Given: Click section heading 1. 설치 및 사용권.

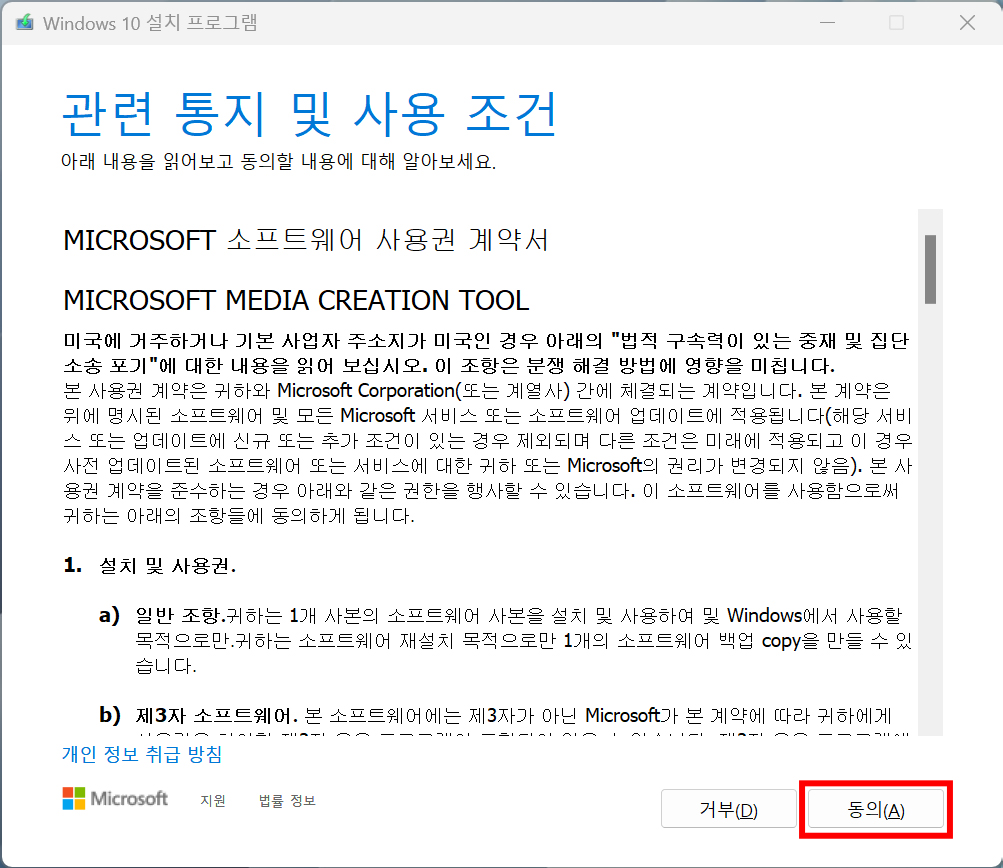Looking at the screenshot, I should point(150,565).
